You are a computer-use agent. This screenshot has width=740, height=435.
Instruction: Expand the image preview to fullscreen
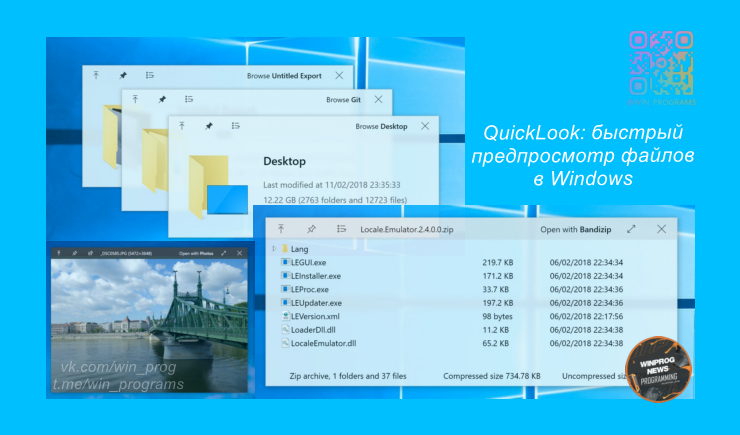(225, 253)
